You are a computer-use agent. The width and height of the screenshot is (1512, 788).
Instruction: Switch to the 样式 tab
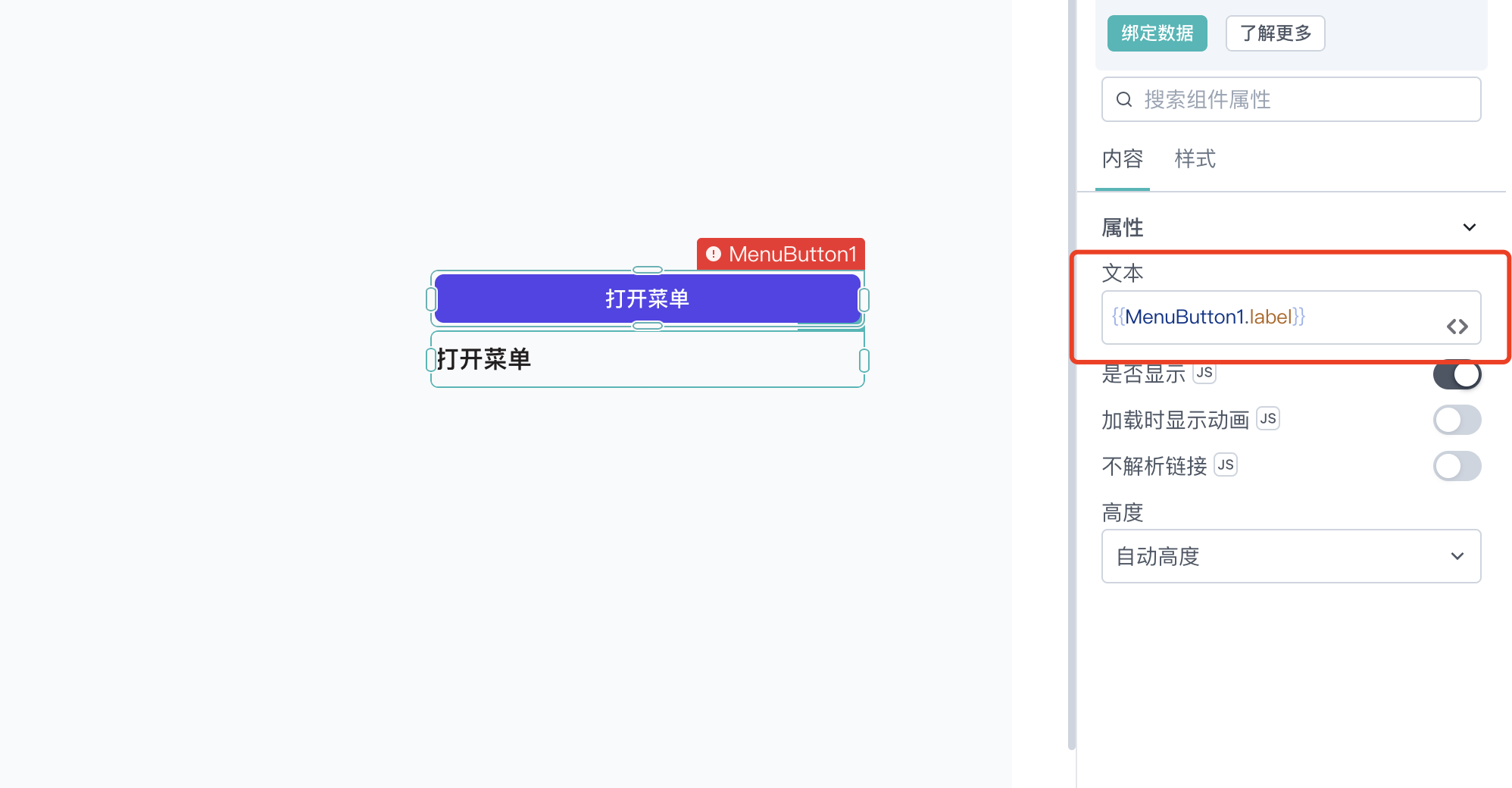click(x=1195, y=159)
